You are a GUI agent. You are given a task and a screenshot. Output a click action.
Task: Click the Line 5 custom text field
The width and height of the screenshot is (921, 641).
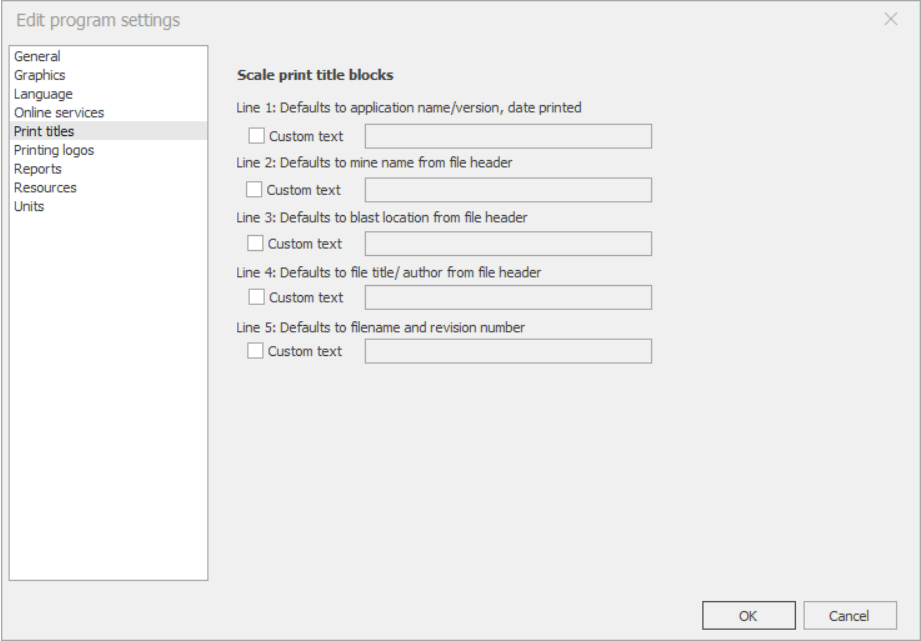tap(508, 351)
